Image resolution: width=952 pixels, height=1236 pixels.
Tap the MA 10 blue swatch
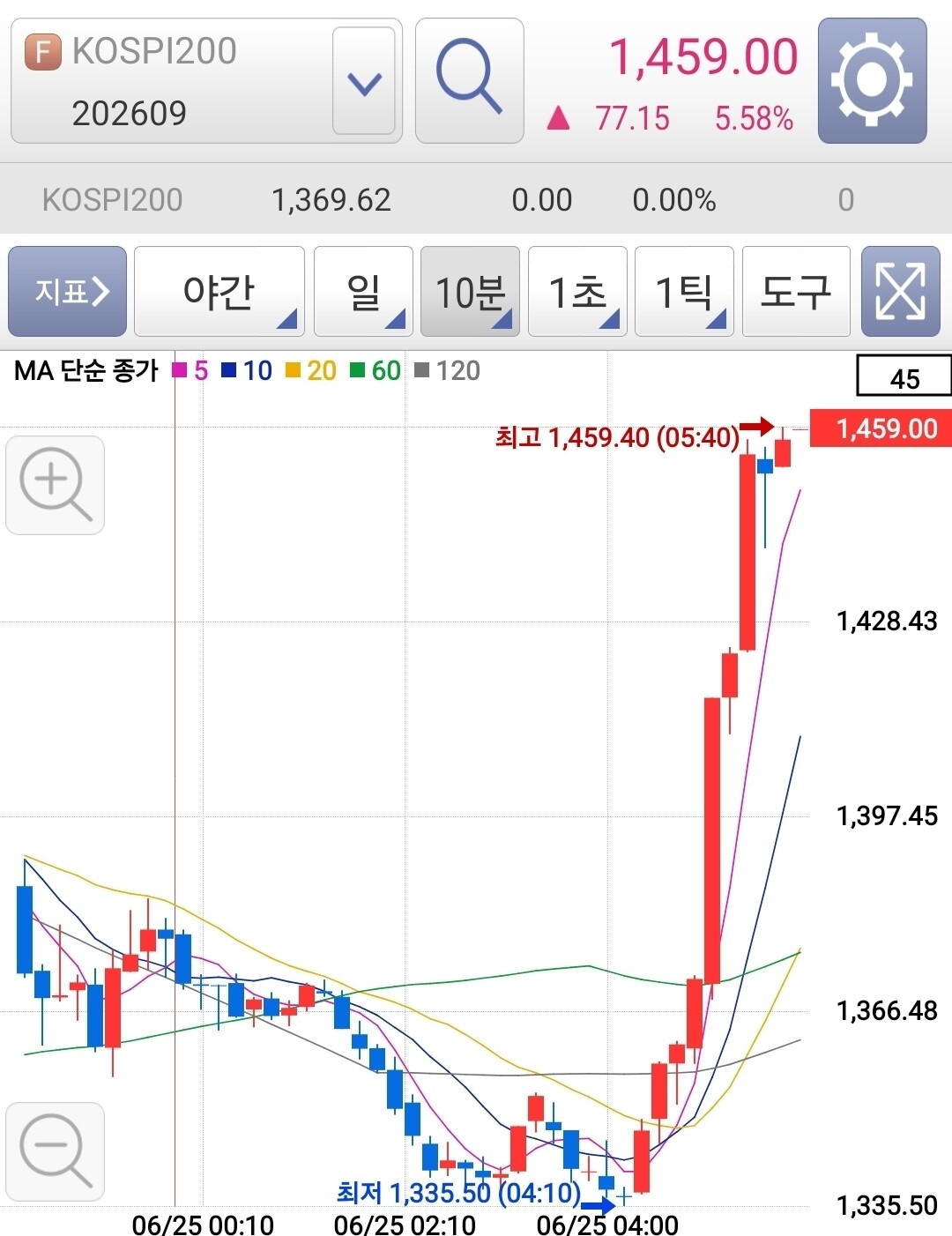(x=228, y=370)
